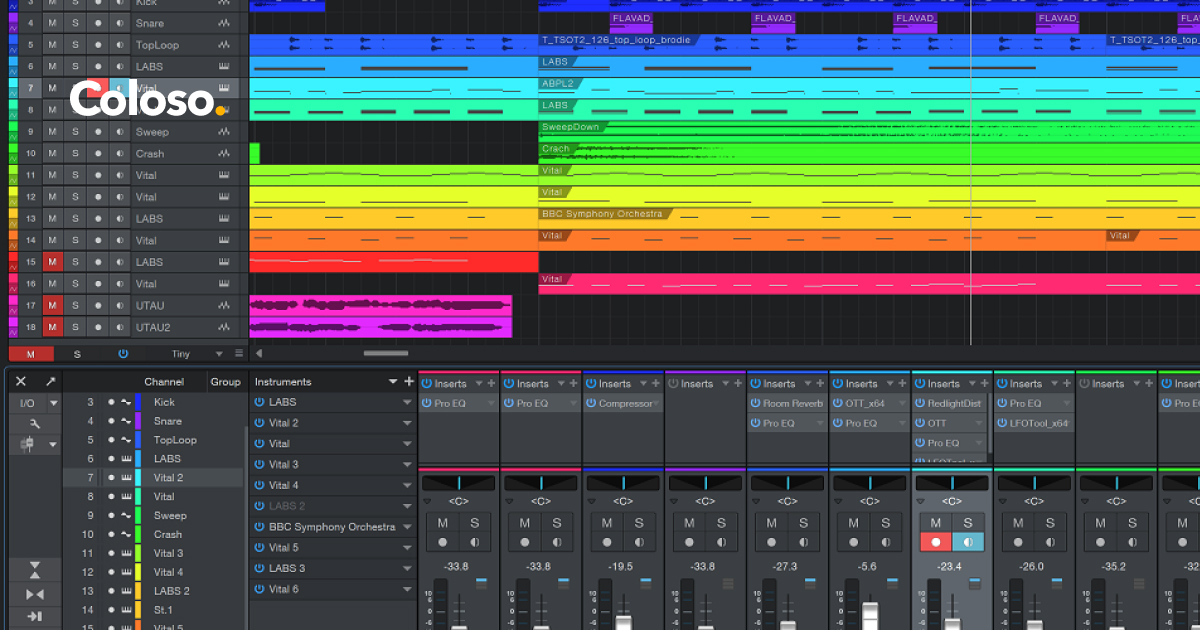Select the Compressor insert effect
Image resolution: width=1200 pixels, height=630 pixels.
(x=625, y=404)
